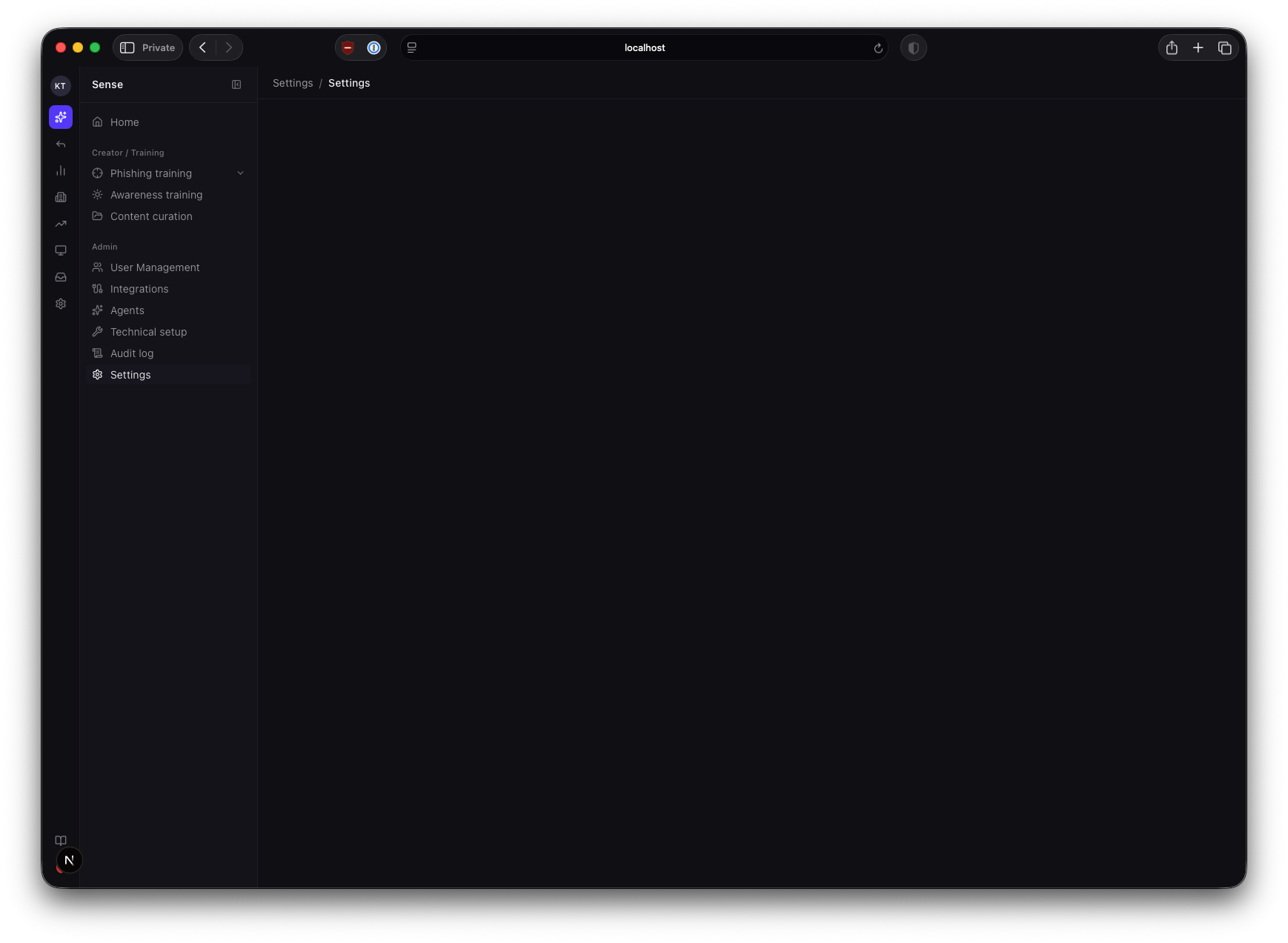The image size is (1288, 943).
Task: Collapse the Sense sidebar panel
Action: (236, 84)
